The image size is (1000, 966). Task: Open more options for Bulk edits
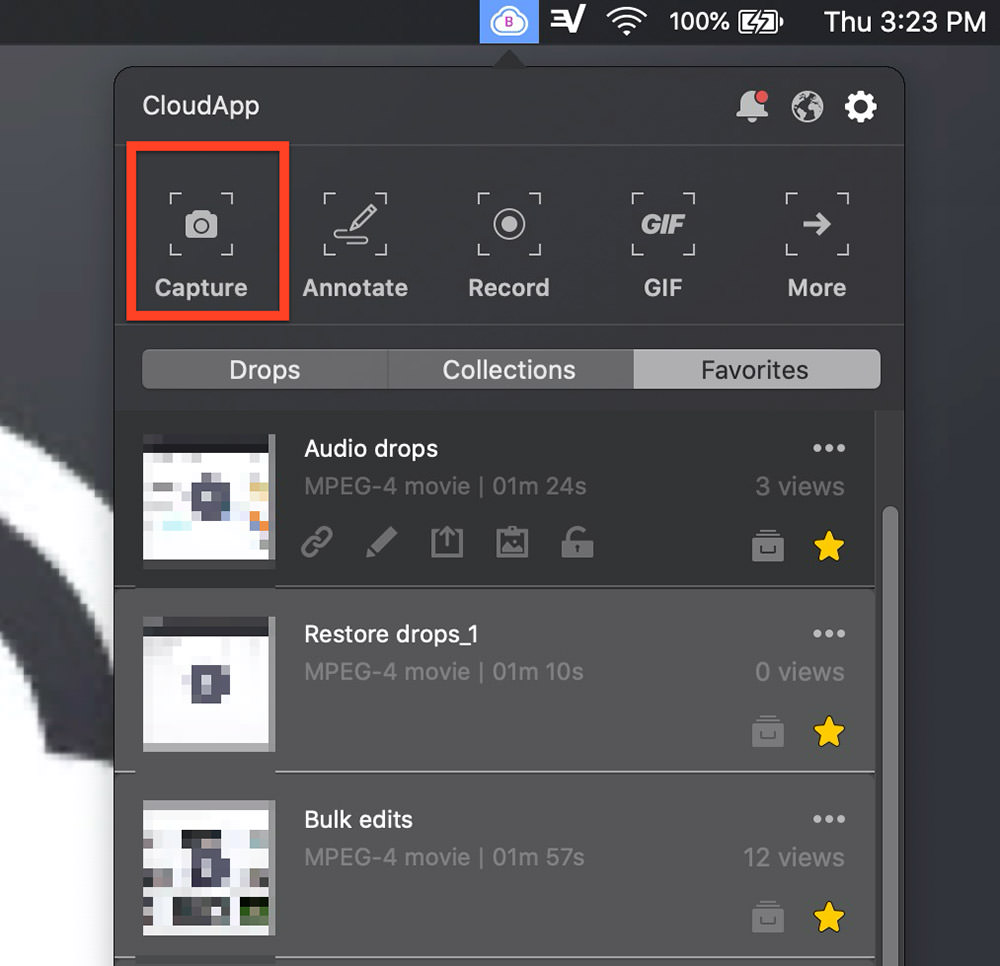point(829,819)
